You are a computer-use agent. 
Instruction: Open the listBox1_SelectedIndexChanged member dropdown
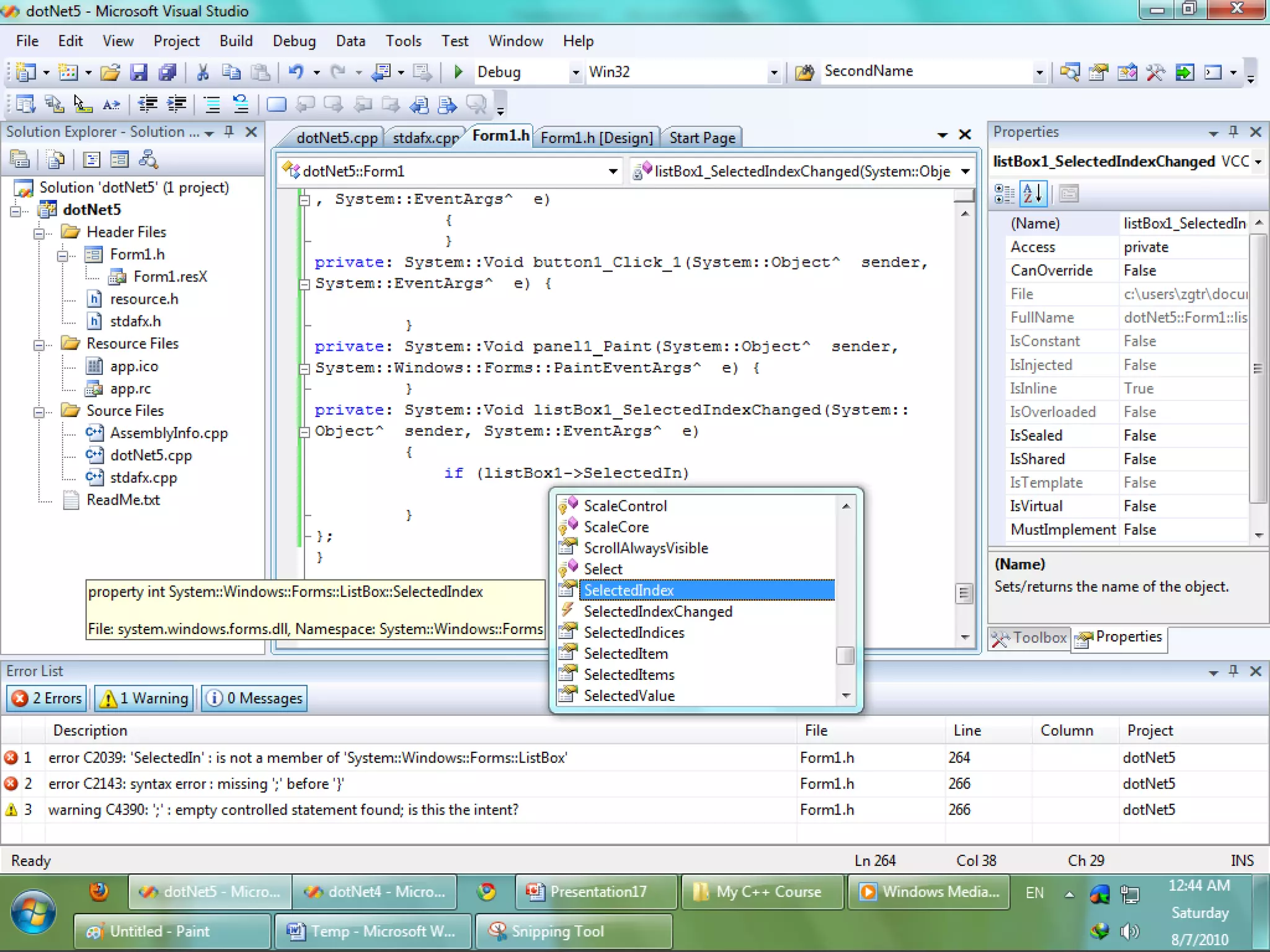point(966,172)
